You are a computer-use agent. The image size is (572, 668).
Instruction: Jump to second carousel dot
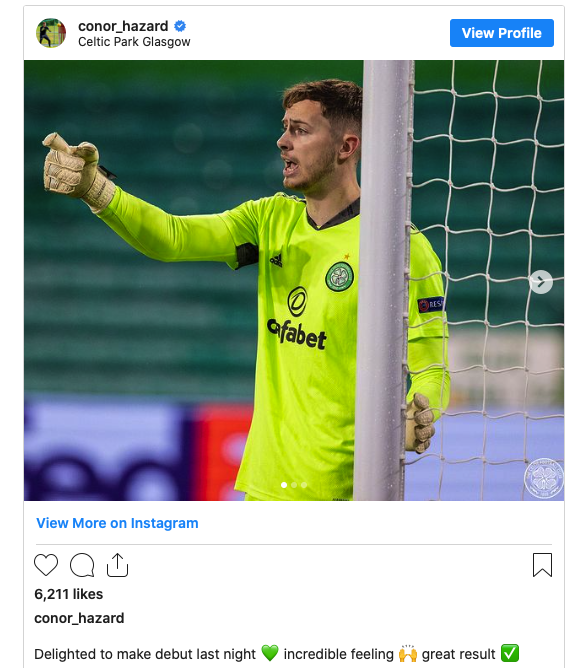(294, 485)
